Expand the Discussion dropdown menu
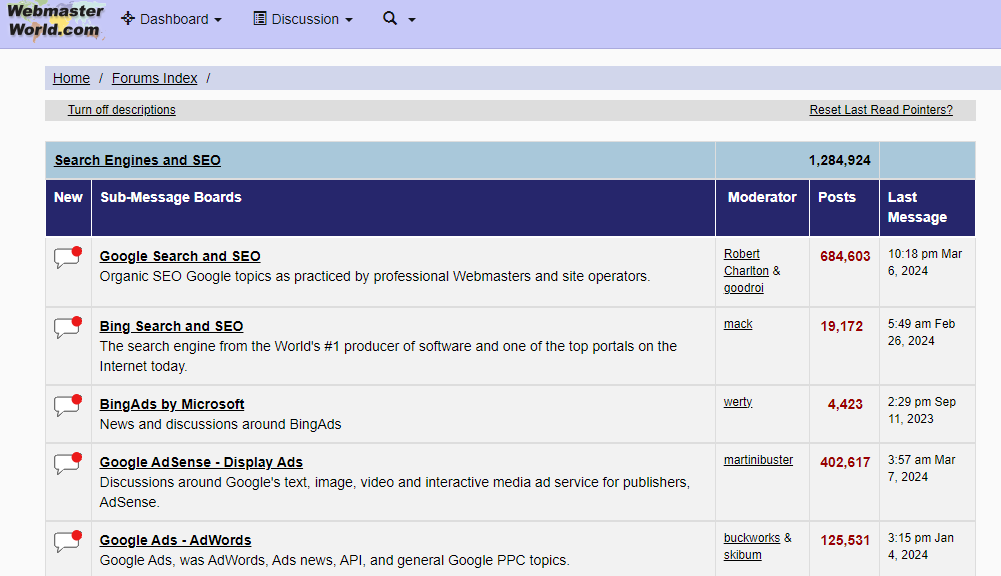Image resolution: width=1001 pixels, height=576 pixels. [303, 19]
